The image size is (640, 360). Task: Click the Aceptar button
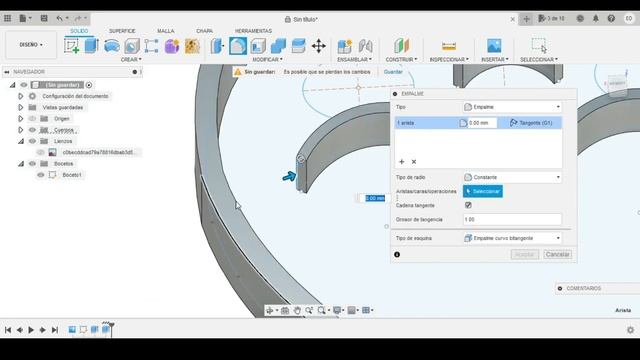525,254
